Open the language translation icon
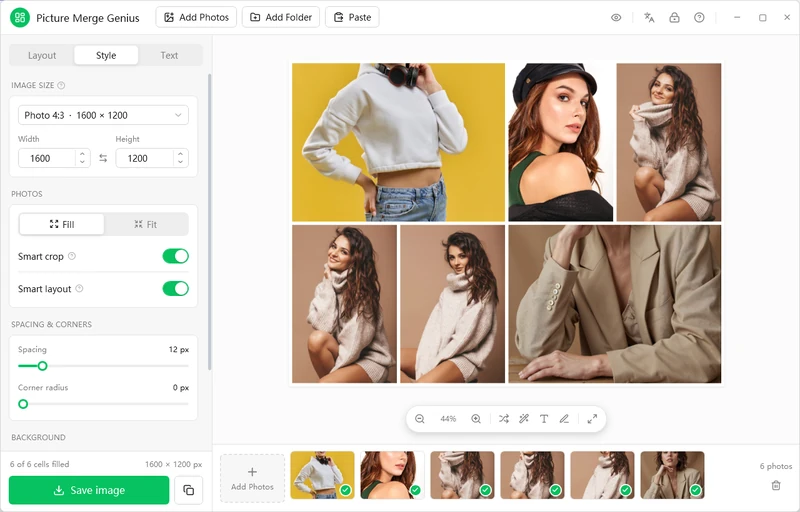This screenshot has height=512, width=800. pos(649,17)
